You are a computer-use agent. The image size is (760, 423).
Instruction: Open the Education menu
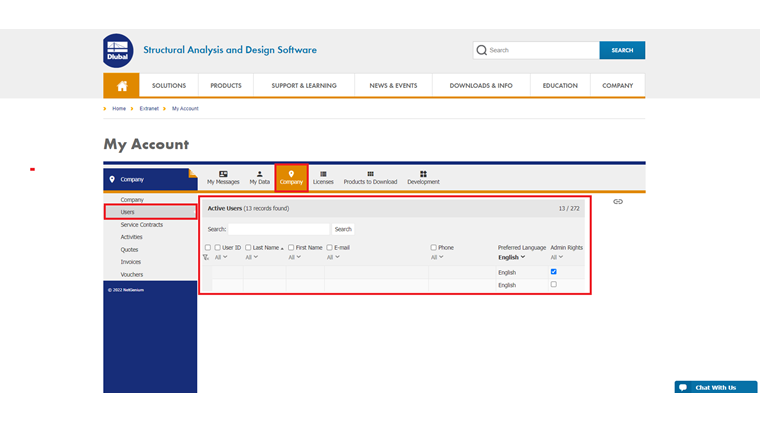pyautogui.click(x=560, y=86)
